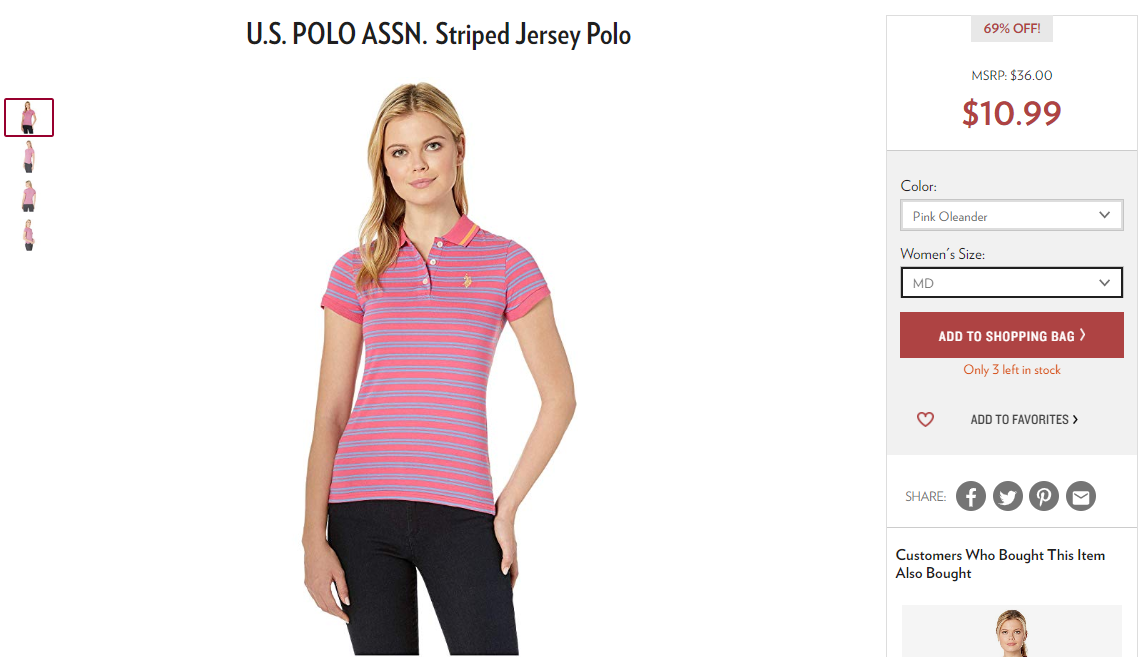Select the first product thumbnail

[x=29, y=117]
